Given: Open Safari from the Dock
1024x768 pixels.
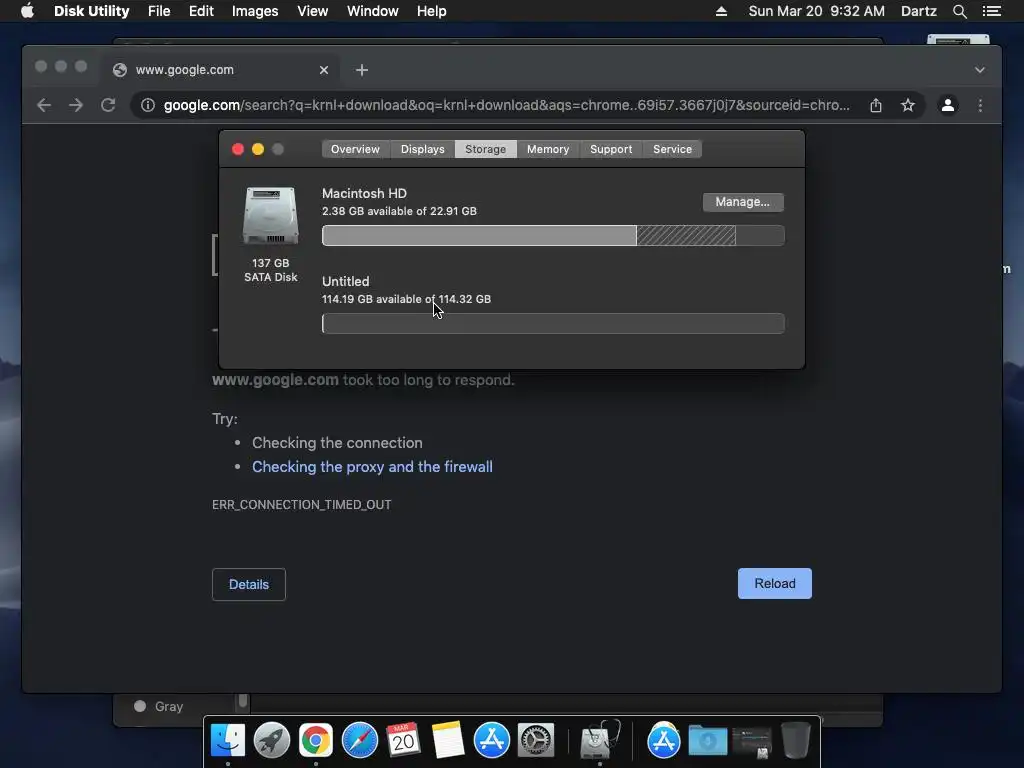Looking at the screenshot, I should click(x=360, y=740).
